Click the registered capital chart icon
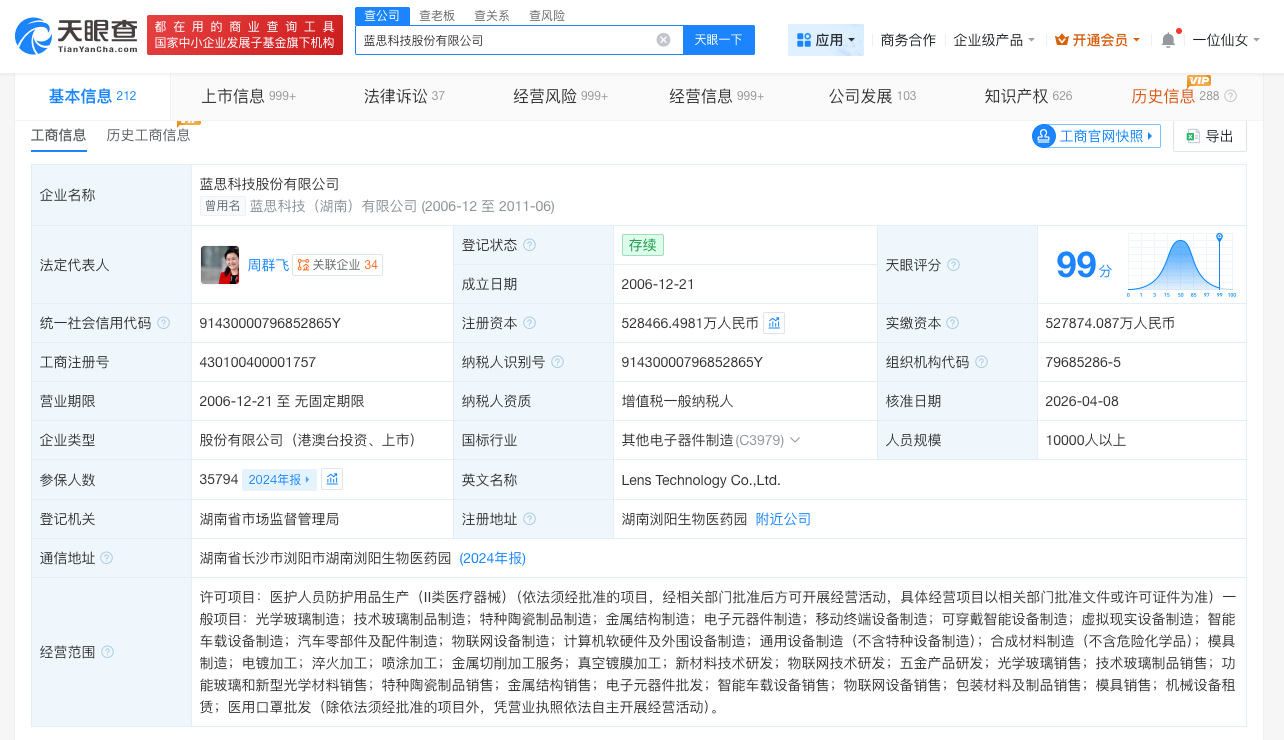 pos(774,323)
